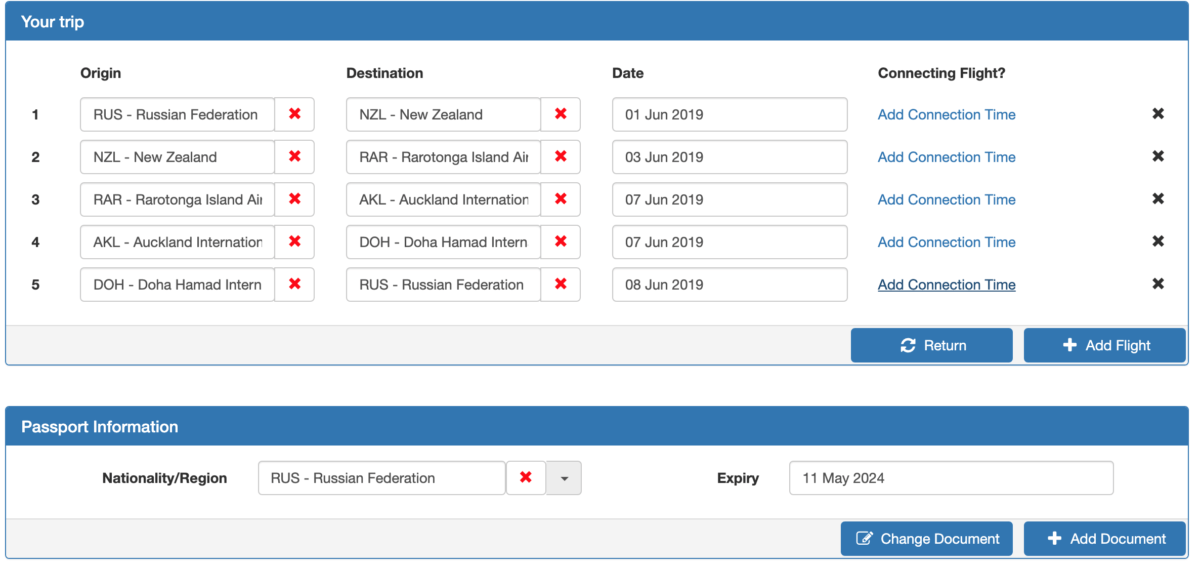Screen dimensions: 1200x566
Task: Open the 03 Jun 2019 date field
Action: (x=730, y=157)
